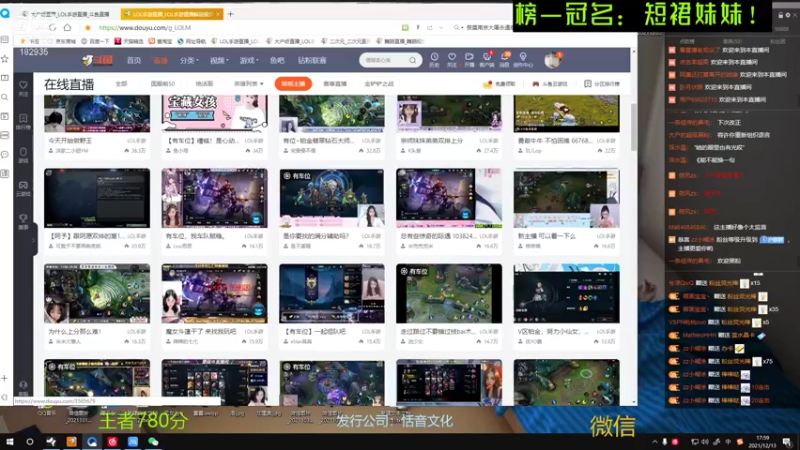The width and height of the screenshot is (800, 450).
Task: Click the plus icon in browser sidebar
Action: pos(5,379)
